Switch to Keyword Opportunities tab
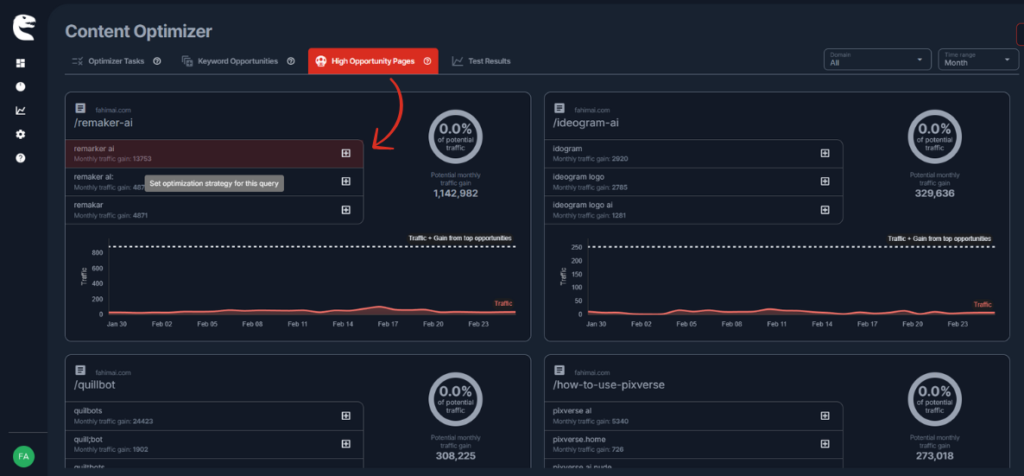 [x=238, y=61]
